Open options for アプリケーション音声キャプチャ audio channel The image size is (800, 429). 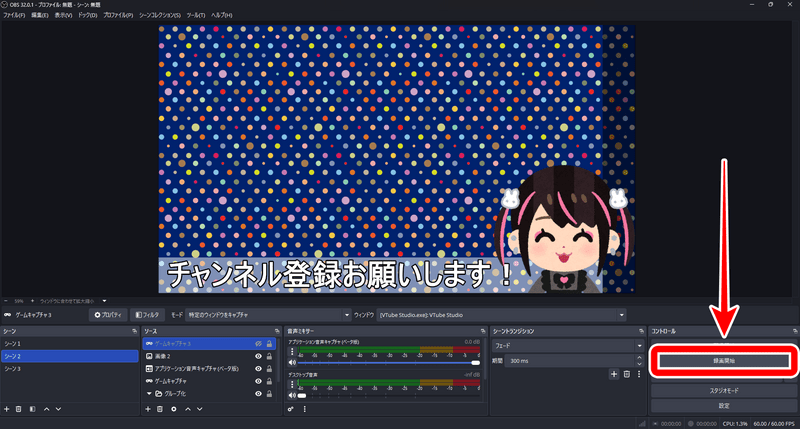coord(292,351)
